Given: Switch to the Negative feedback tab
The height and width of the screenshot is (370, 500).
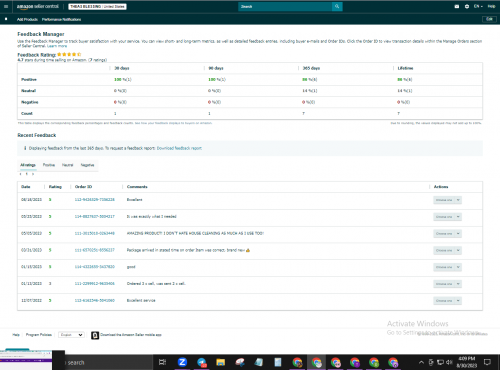Looking at the screenshot, I should [x=87, y=165].
